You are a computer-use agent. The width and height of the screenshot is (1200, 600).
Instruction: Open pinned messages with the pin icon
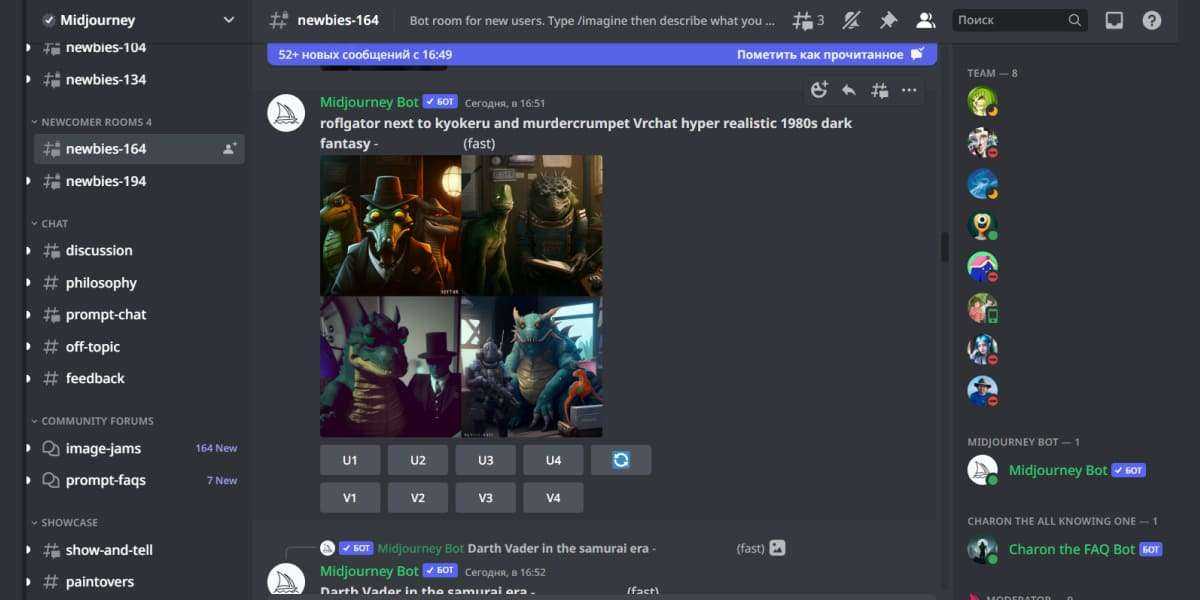click(888, 20)
